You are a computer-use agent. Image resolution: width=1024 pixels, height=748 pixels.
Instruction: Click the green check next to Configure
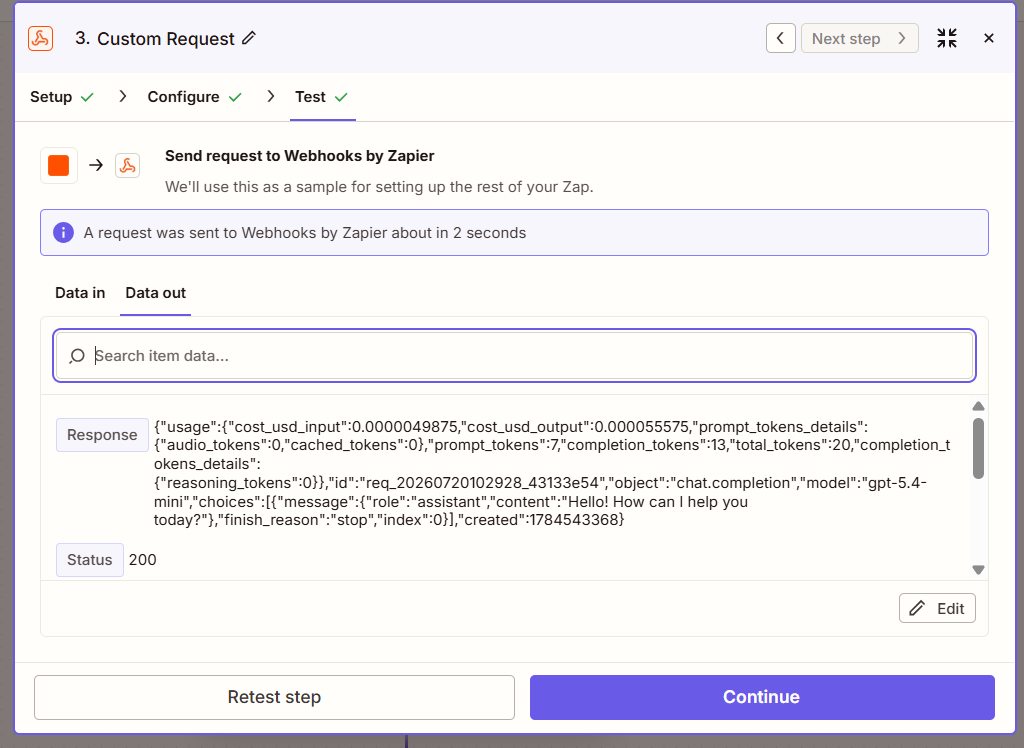coord(235,97)
